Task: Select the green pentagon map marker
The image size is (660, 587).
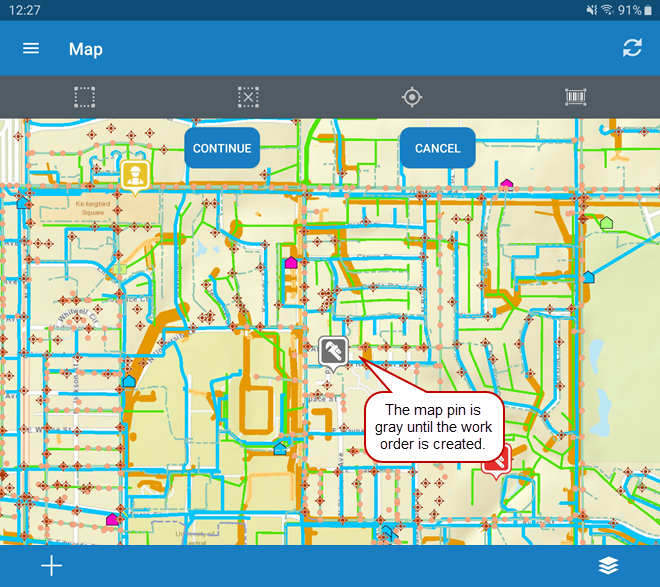Action: tap(606, 222)
